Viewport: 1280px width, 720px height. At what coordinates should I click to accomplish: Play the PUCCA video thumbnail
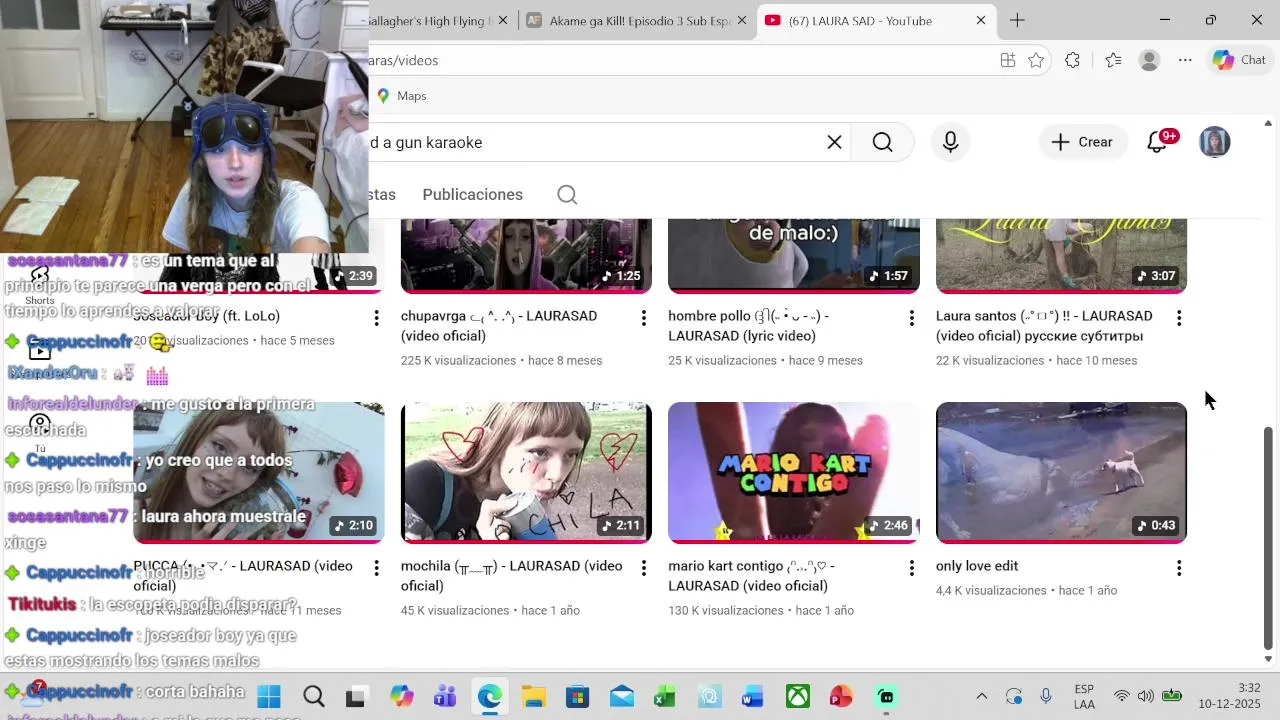click(258, 472)
